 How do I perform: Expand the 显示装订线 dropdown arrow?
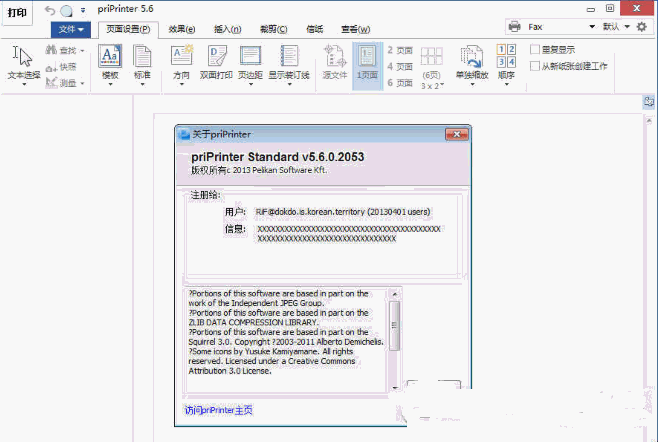click(x=289, y=85)
